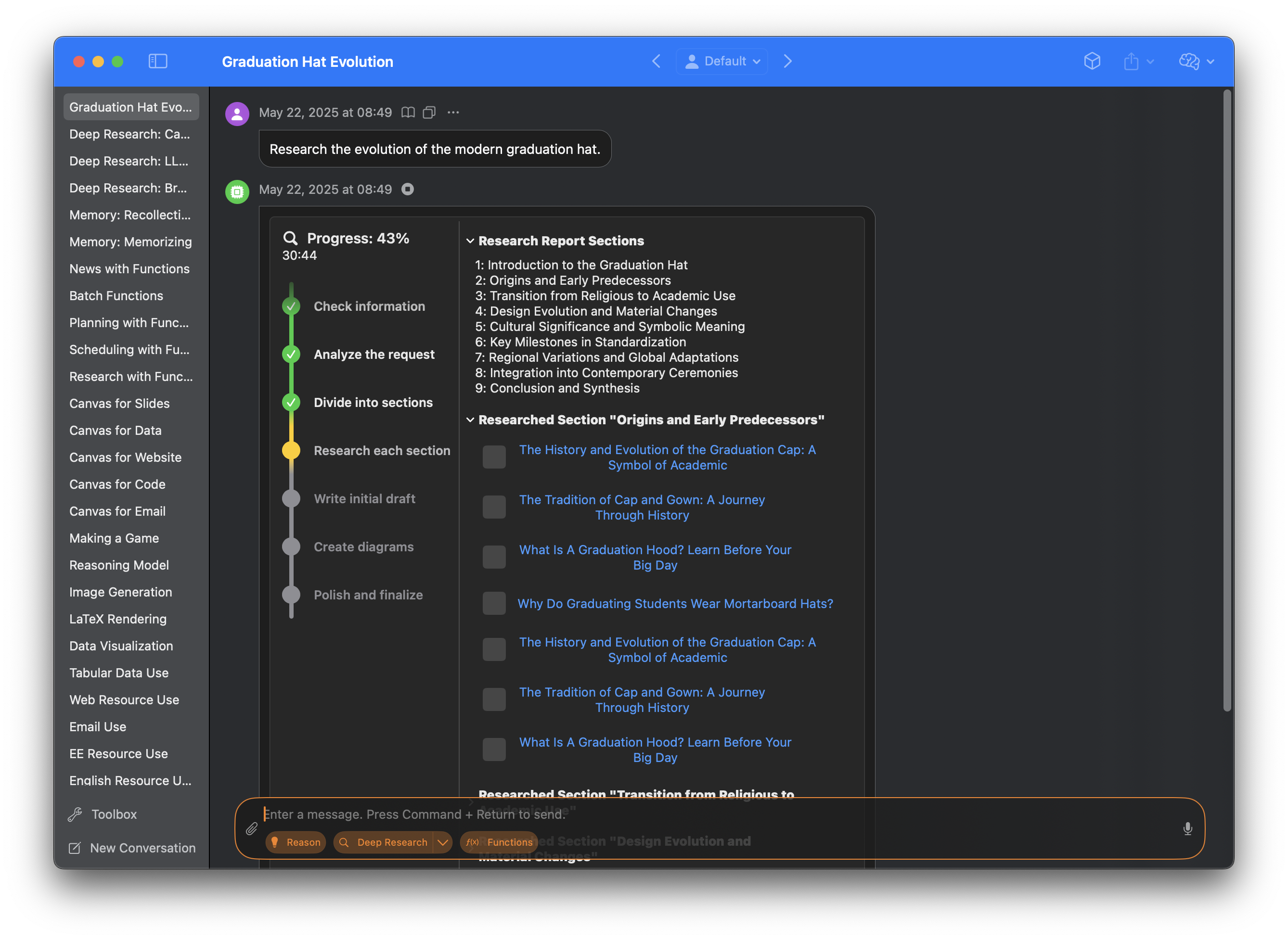
Task: Open Why Do Graduating Students Wear Mortarboard link
Action: [x=675, y=604]
